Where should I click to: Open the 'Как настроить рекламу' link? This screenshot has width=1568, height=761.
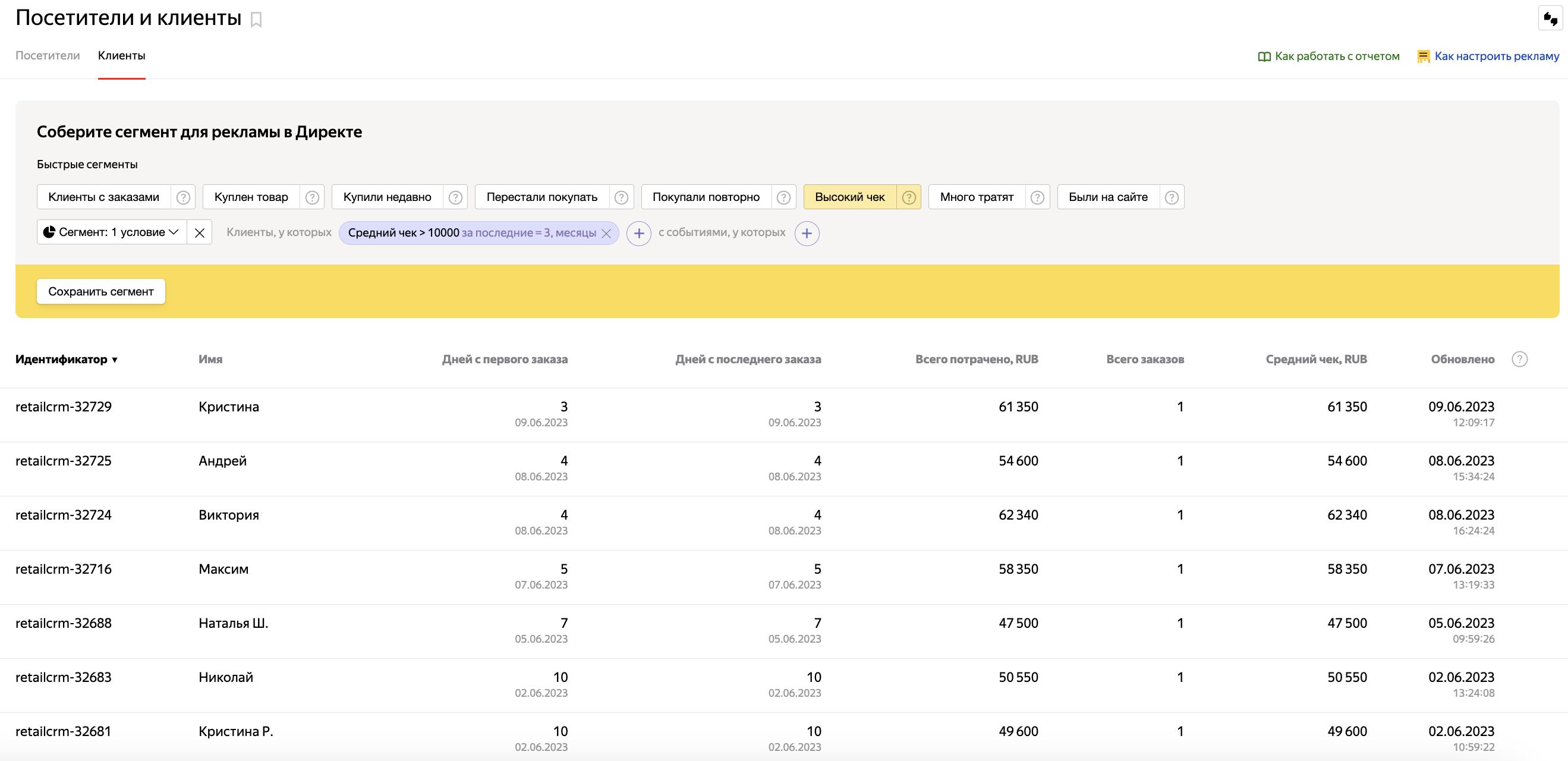coord(1495,56)
